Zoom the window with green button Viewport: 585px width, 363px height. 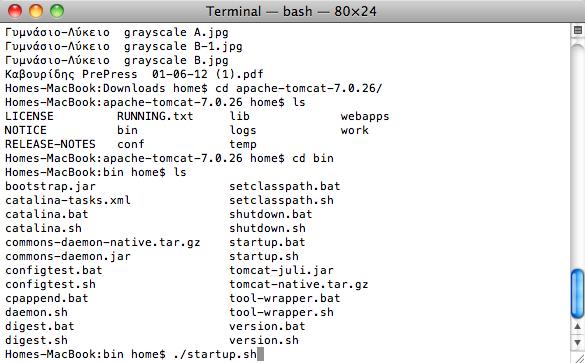click(57, 11)
